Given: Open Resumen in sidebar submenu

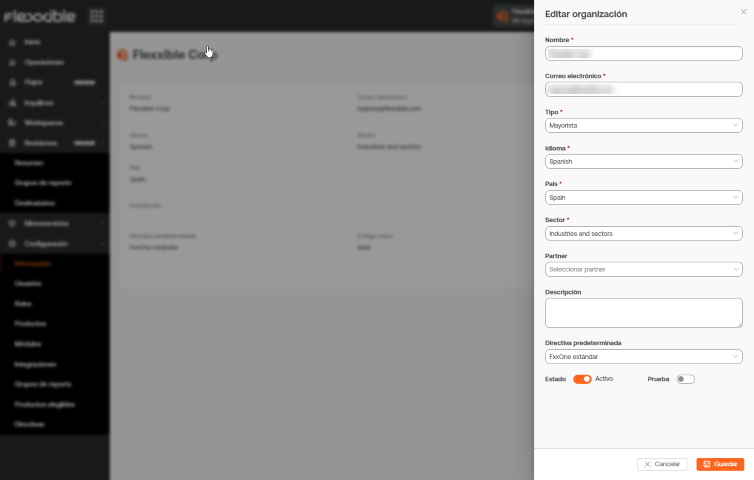Looking at the screenshot, I should (29, 163).
